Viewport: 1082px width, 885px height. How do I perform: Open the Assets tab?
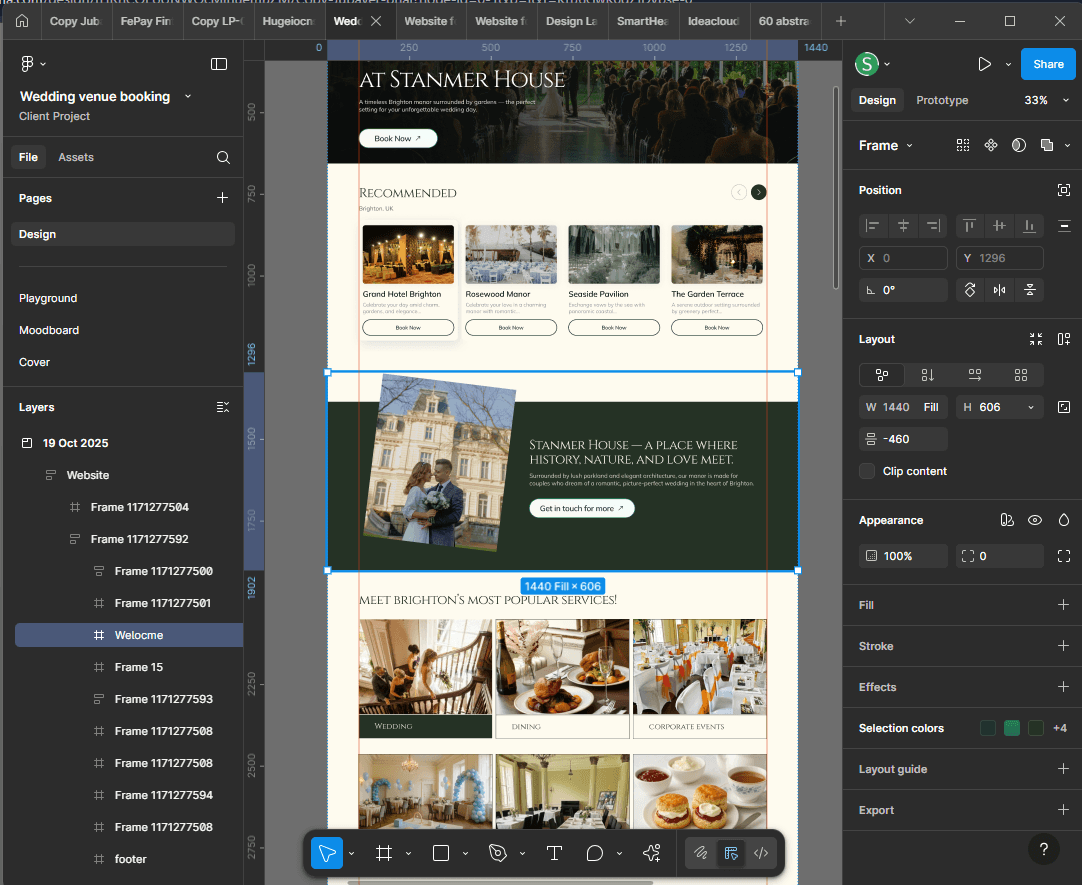tap(76, 157)
